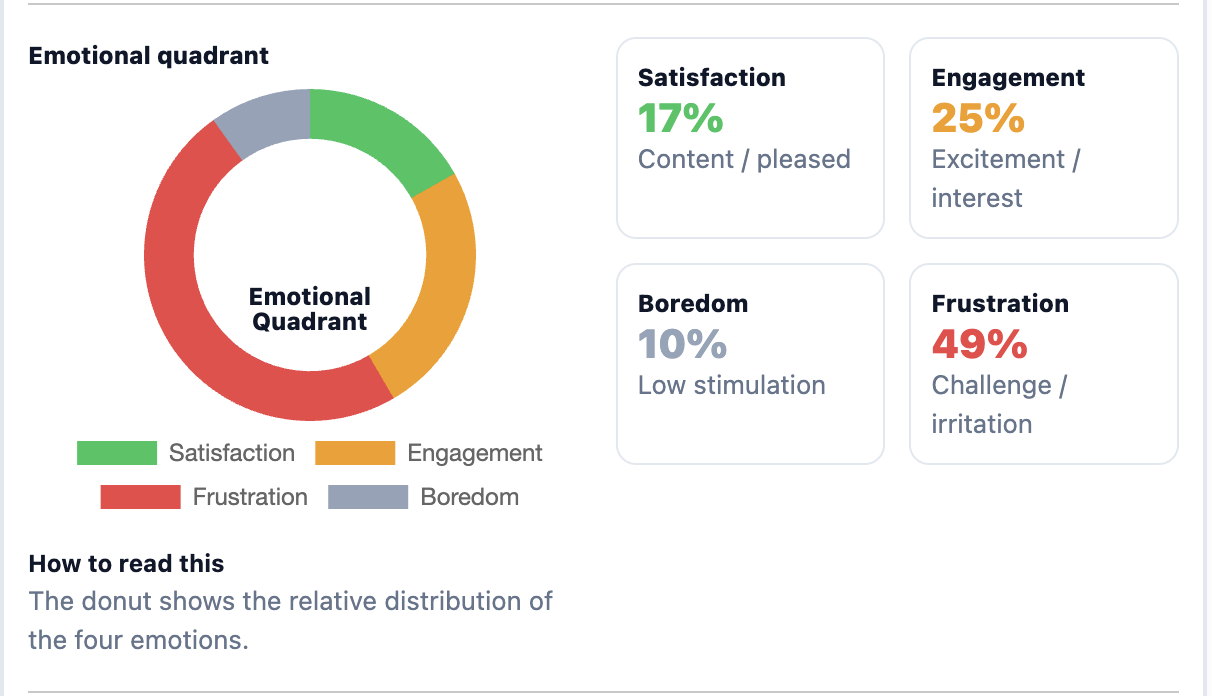Click the orange Engagement legend color box
This screenshot has height=696, width=1212.
(355, 453)
